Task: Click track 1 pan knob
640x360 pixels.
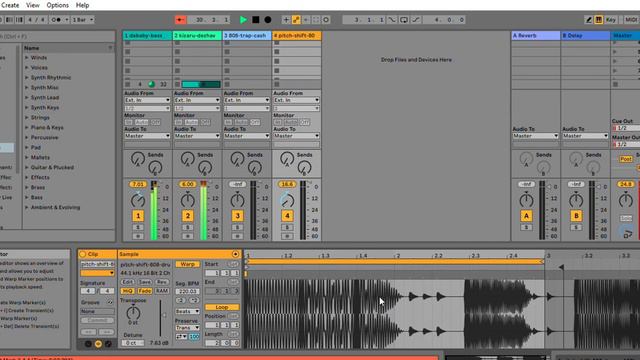Action: pyautogui.click(x=138, y=200)
